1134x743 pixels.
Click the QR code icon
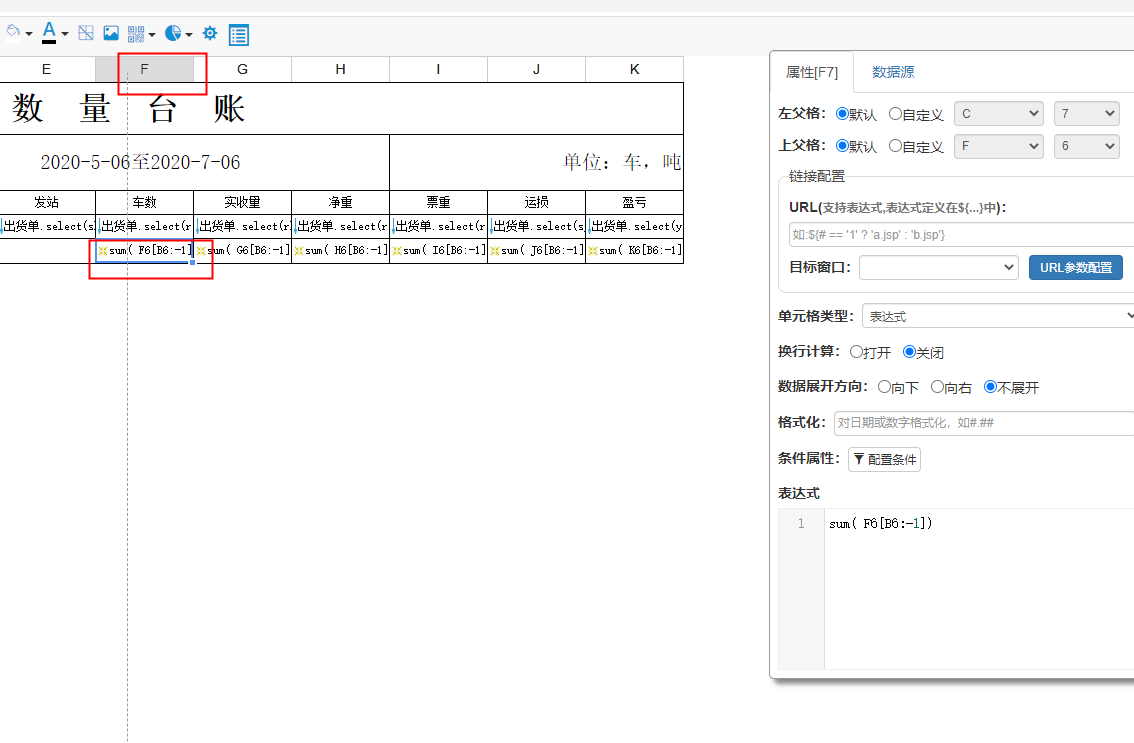136,32
